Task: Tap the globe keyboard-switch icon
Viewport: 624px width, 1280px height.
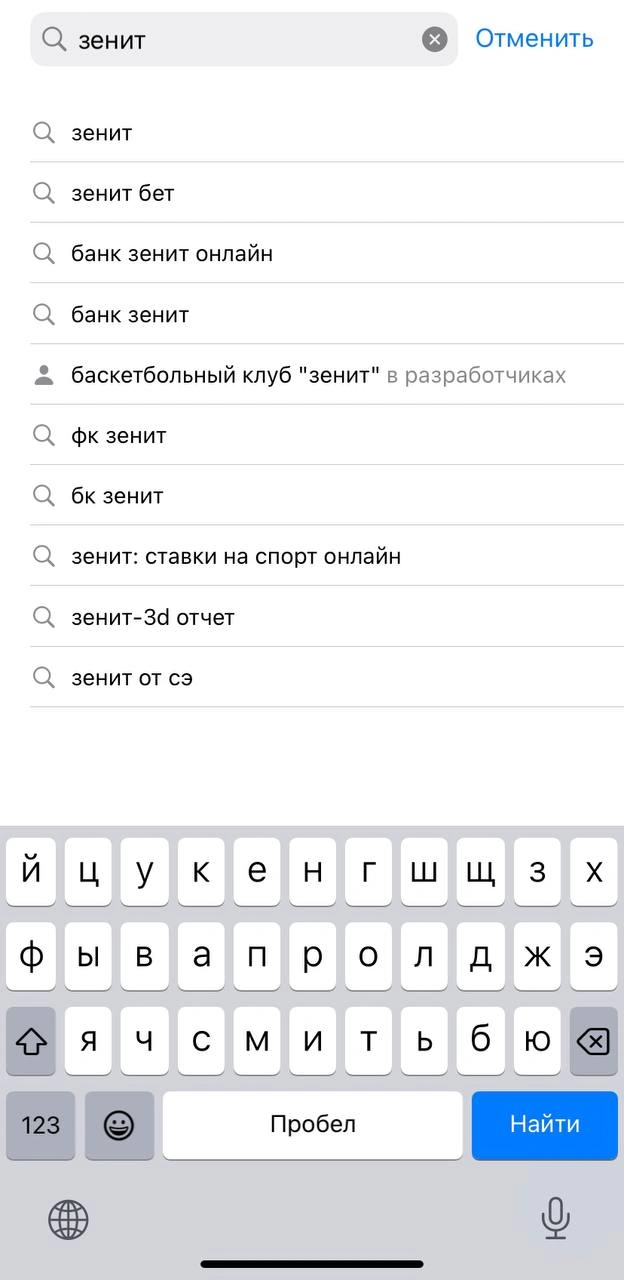Action: tap(68, 1220)
